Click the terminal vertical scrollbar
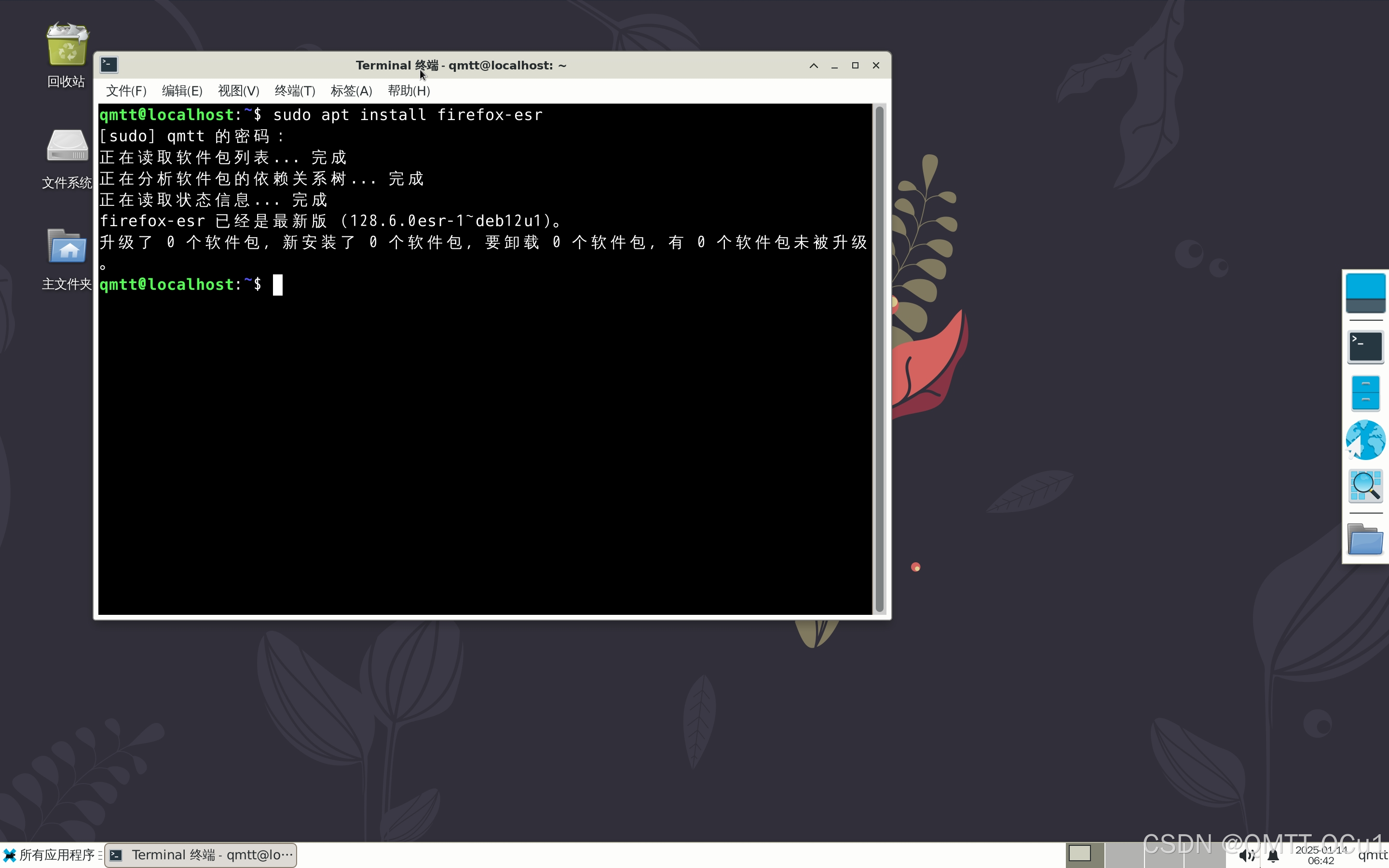Screen dimensions: 1389x868 click(x=879, y=359)
